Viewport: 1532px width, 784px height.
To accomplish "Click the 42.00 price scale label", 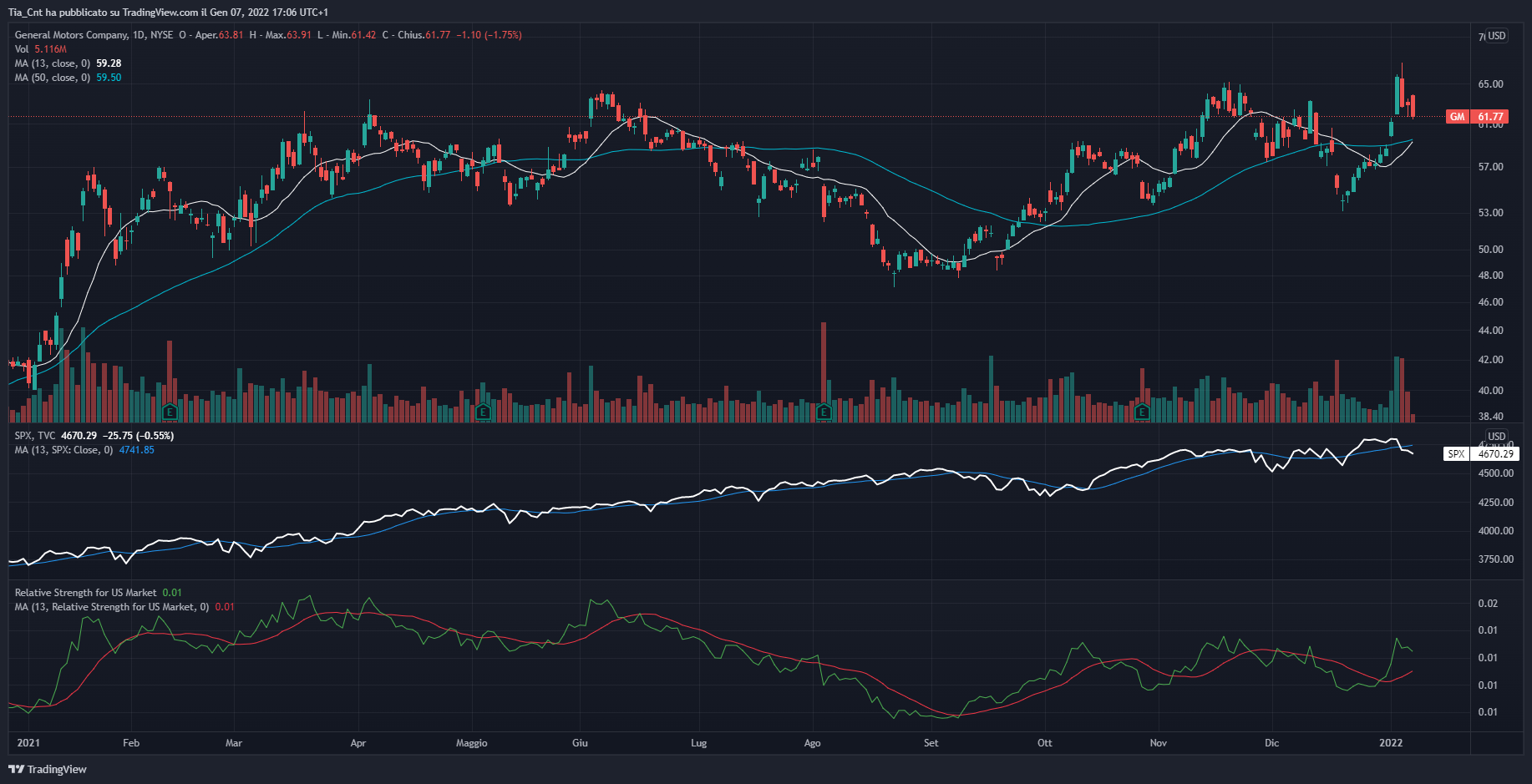I will [1490, 360].
